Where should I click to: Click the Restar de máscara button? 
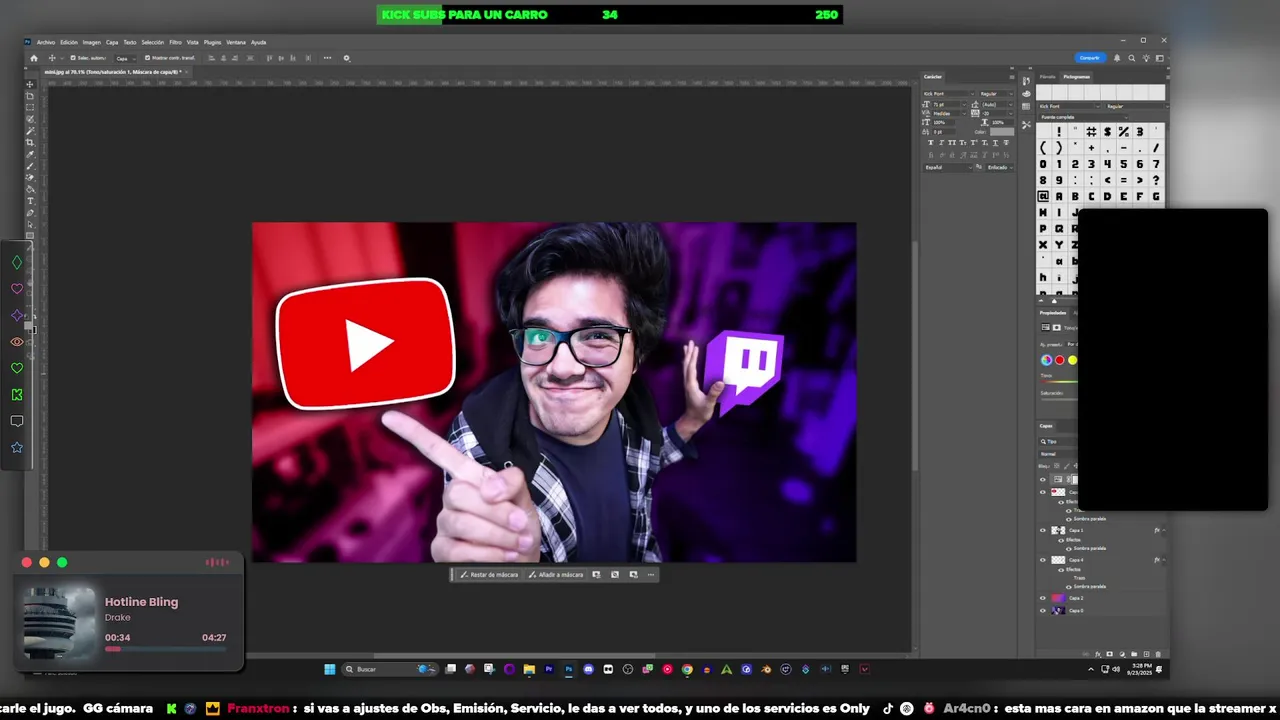(490, 575)
